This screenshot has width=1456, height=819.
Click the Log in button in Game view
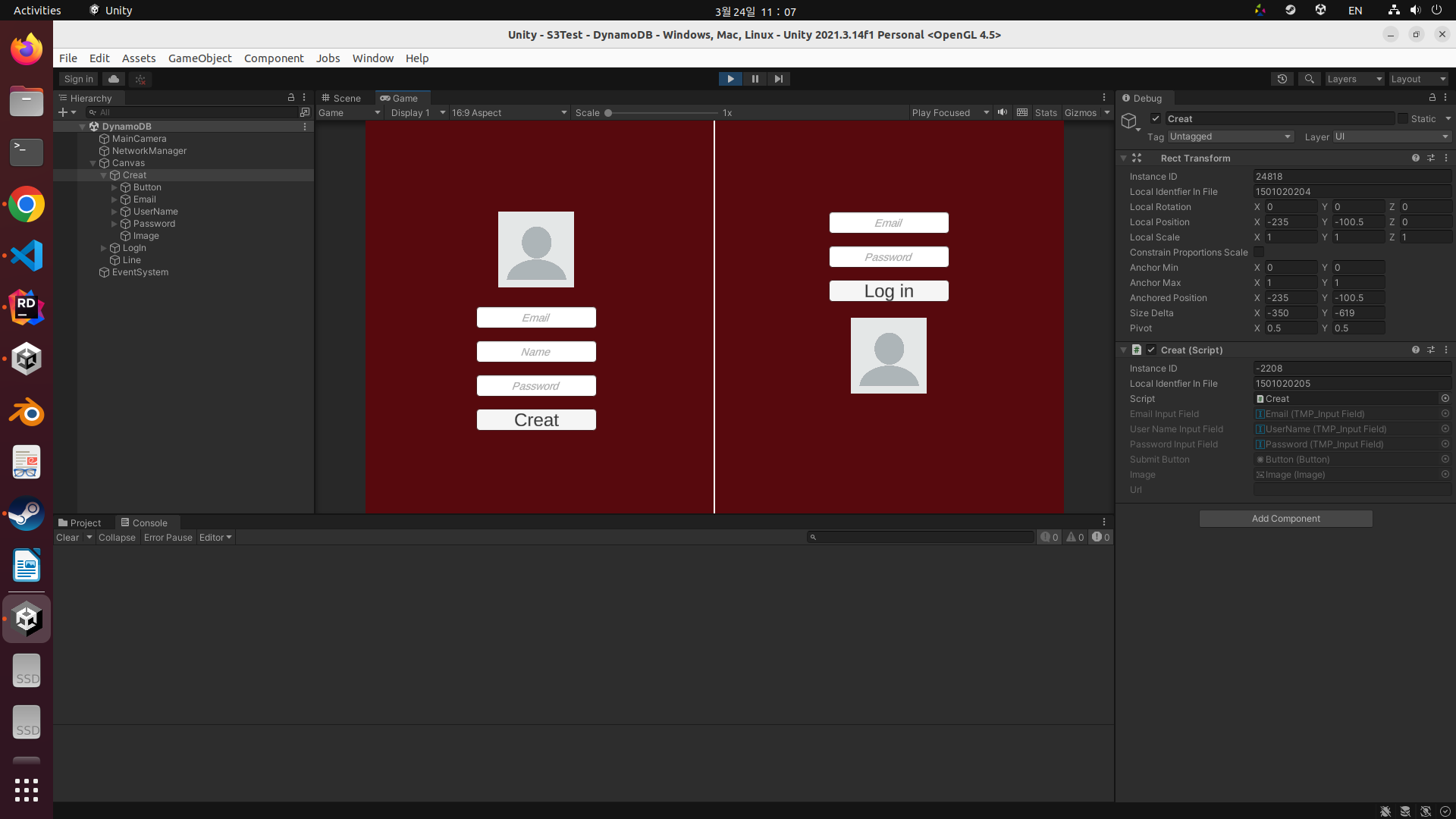889,291
